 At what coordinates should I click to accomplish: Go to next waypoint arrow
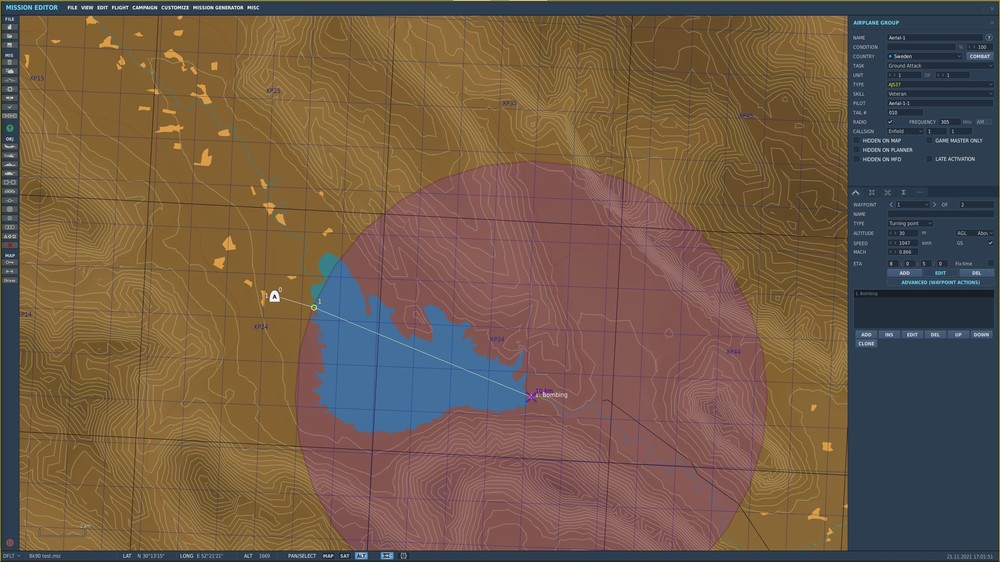[934, 205]
